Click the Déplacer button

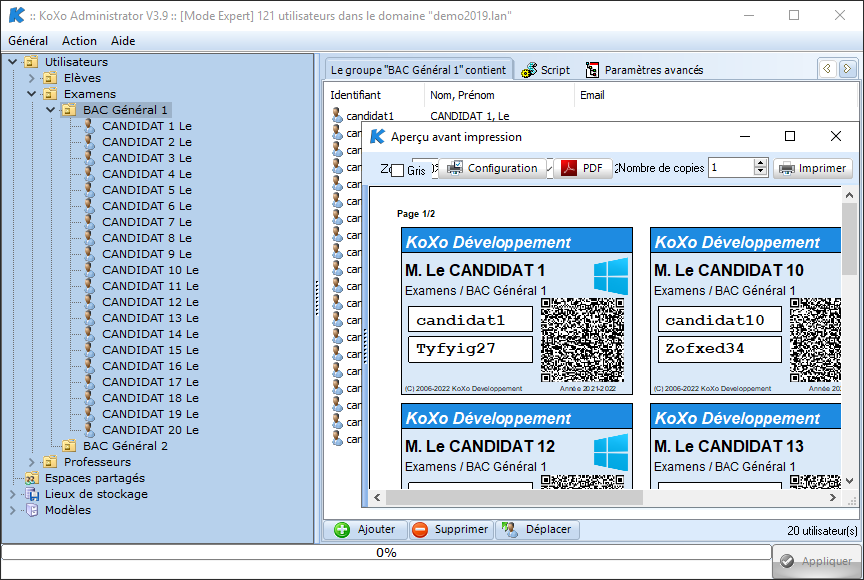tap(537, 529)
